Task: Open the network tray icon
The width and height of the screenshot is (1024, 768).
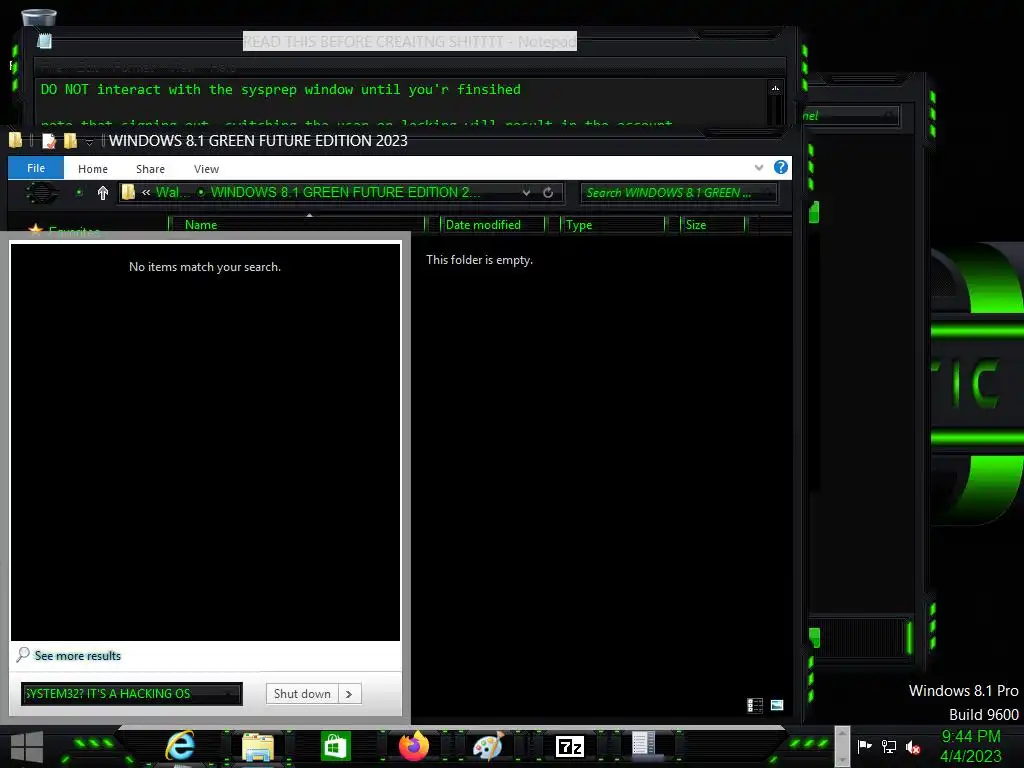Action: [x=889, y=746]
